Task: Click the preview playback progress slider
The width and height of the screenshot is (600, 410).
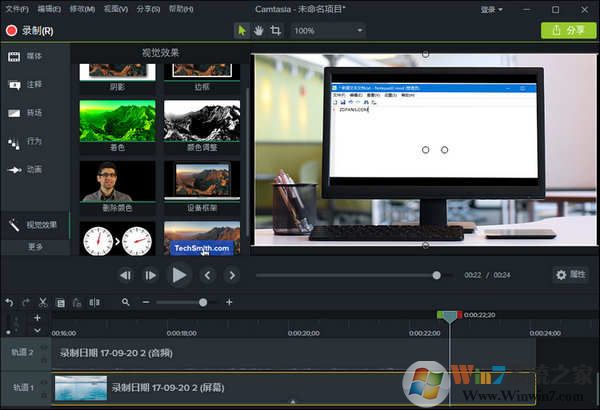Action: tap(354, 275)
